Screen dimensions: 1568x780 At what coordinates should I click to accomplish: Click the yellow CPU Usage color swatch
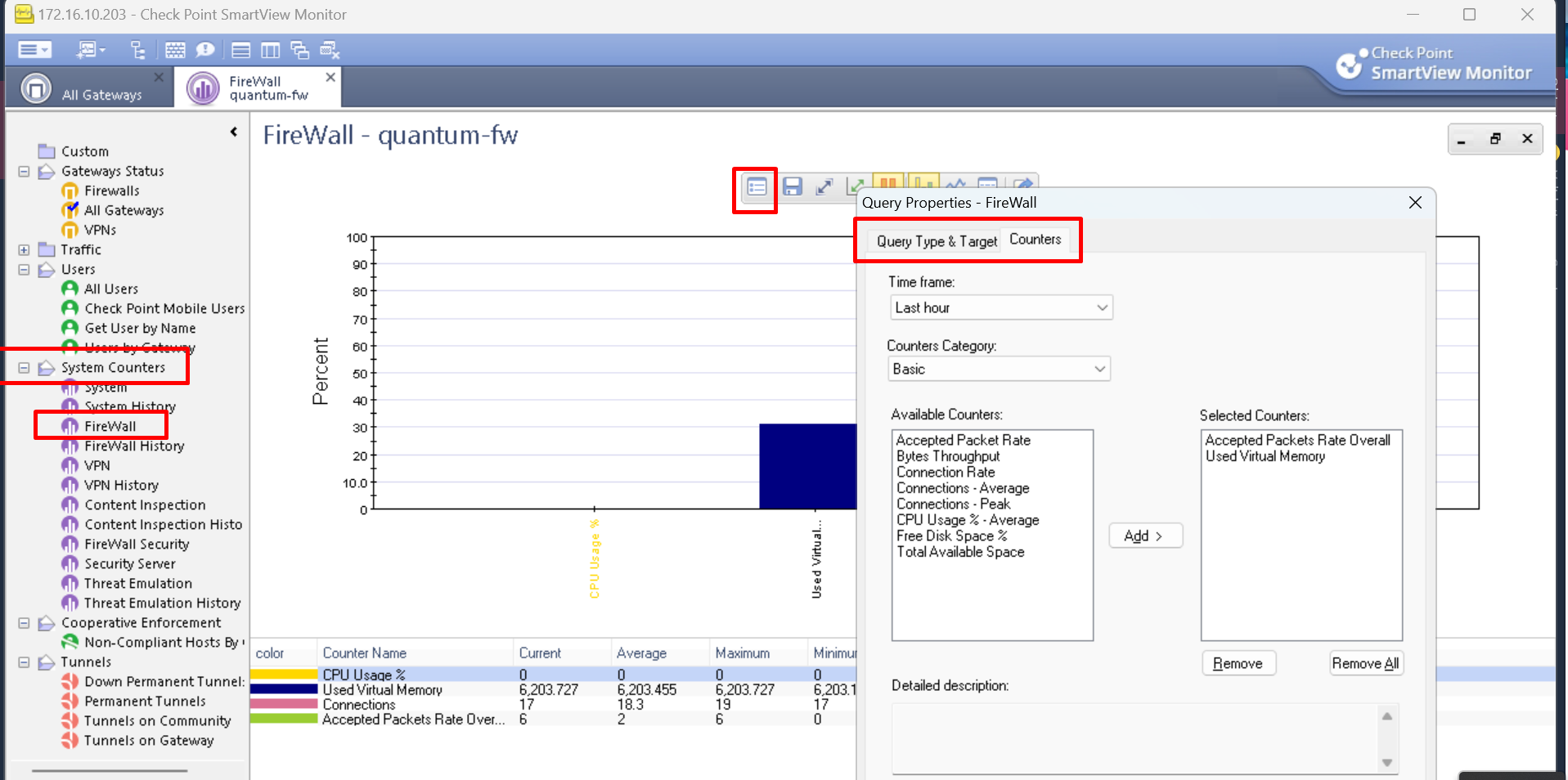(x=282, y=674)
